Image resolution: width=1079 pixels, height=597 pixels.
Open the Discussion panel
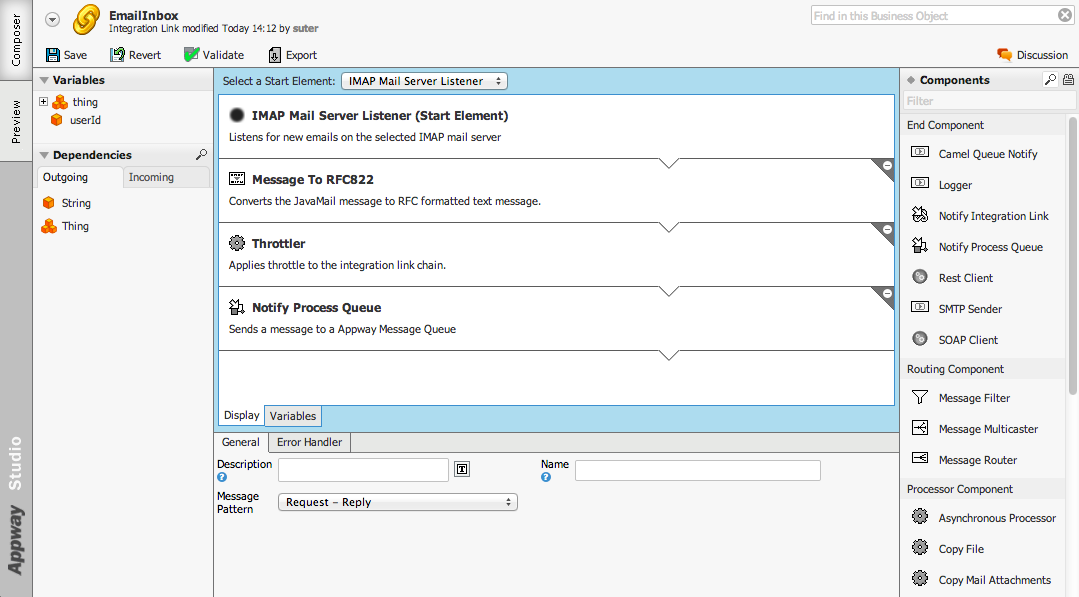tap(1032, 55)
